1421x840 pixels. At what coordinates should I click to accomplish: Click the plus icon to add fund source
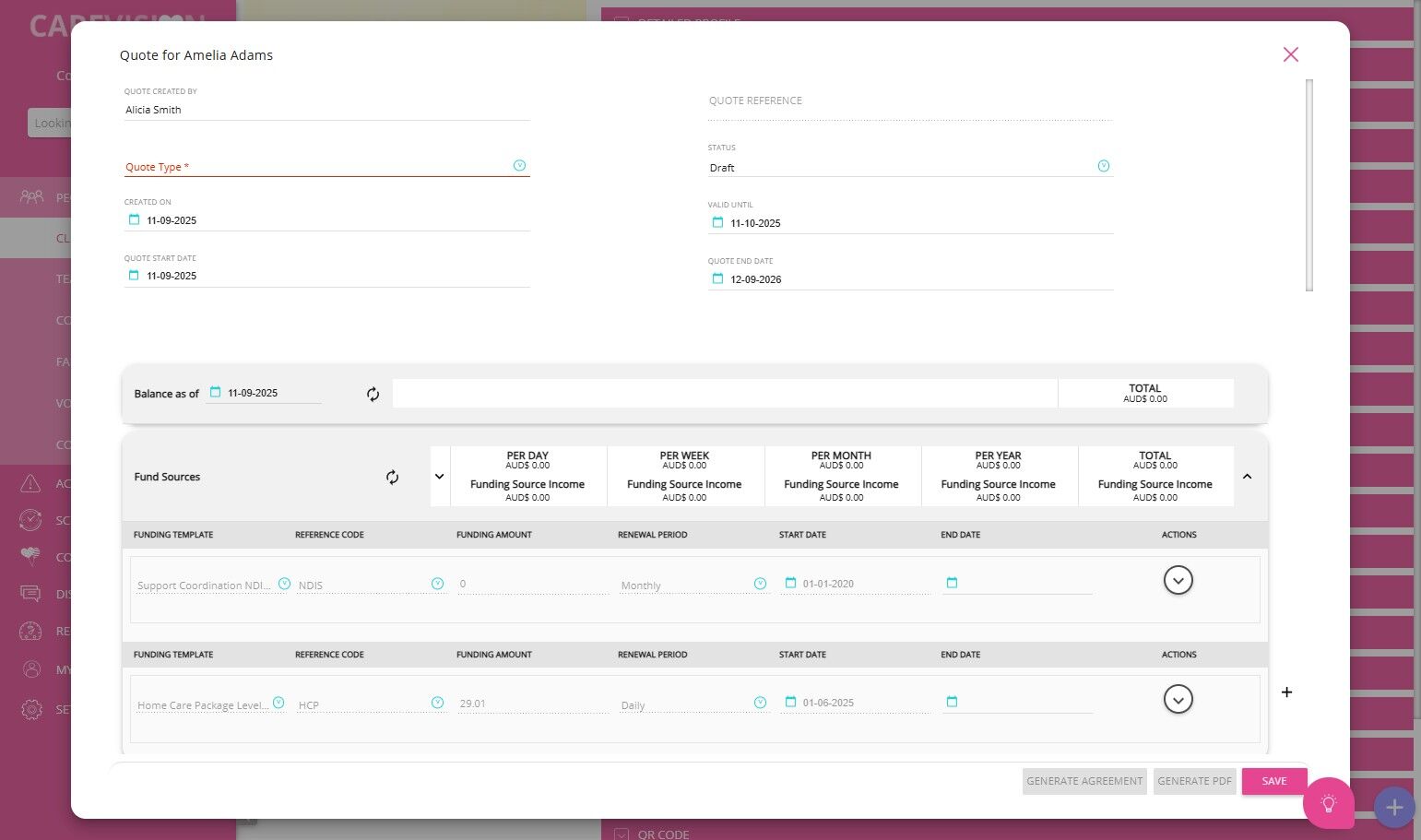[x=1287, y=692]
